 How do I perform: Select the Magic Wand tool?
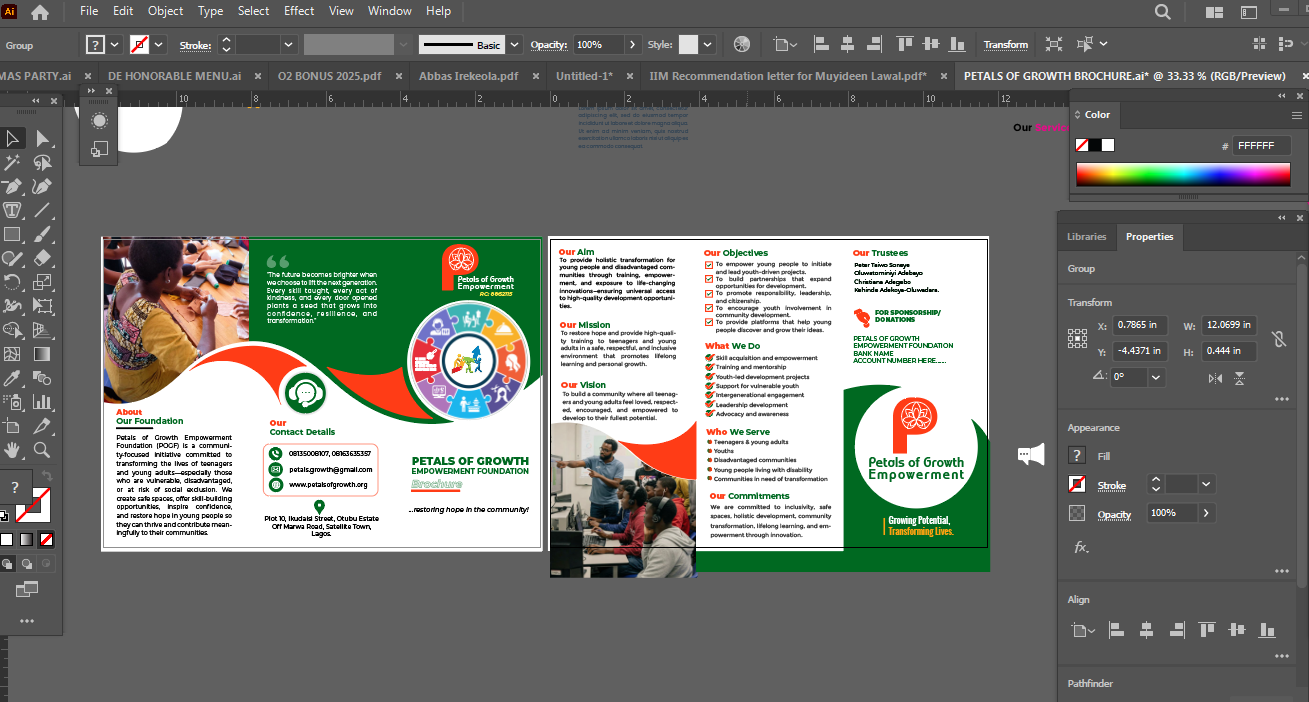pyautogui.click(x=13, y=162)
